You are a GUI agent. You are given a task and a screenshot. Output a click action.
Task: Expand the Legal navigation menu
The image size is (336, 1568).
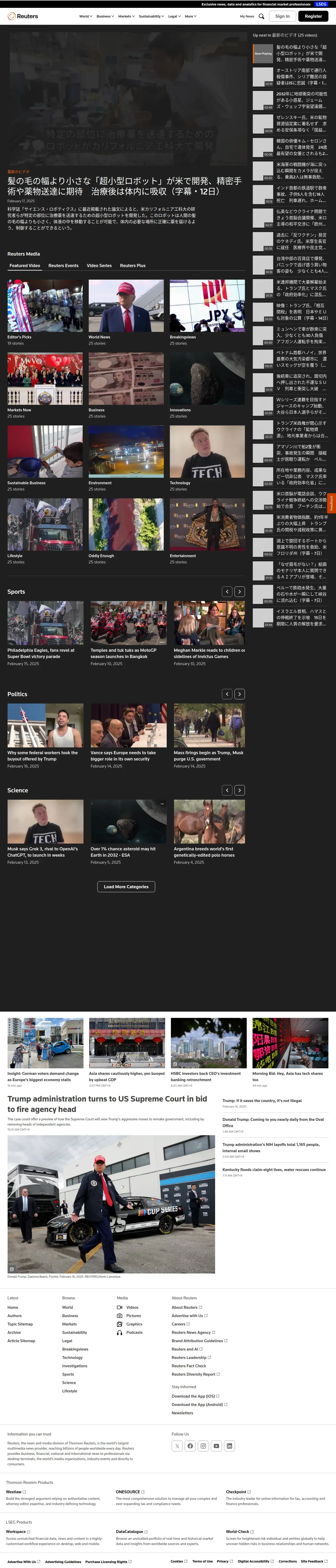point(174,16)
